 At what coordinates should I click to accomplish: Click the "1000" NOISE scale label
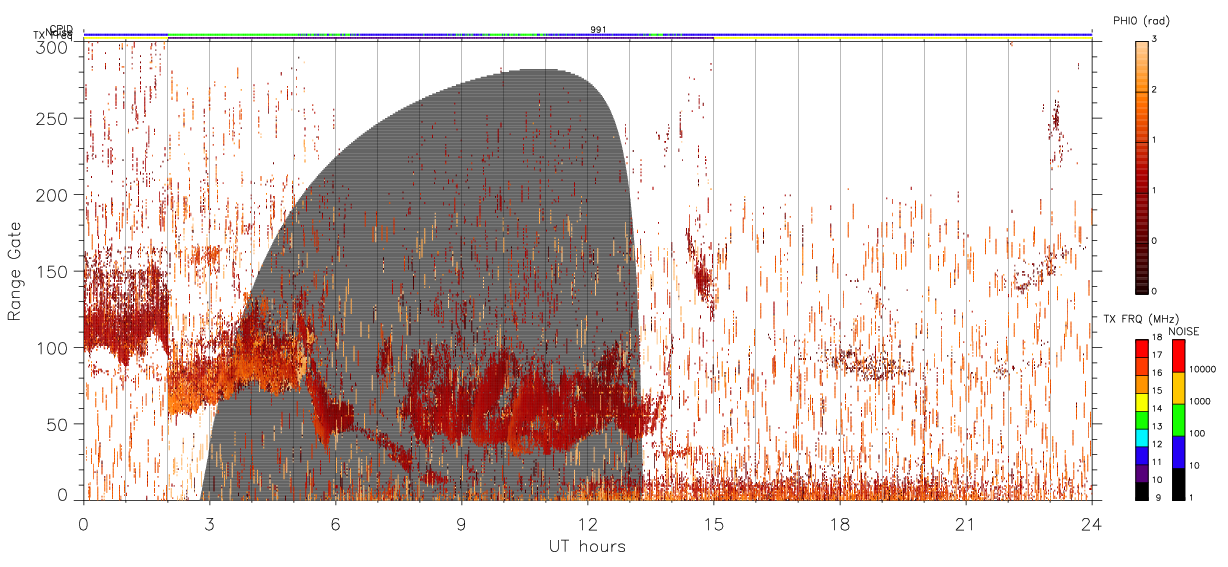[1199, 401]
